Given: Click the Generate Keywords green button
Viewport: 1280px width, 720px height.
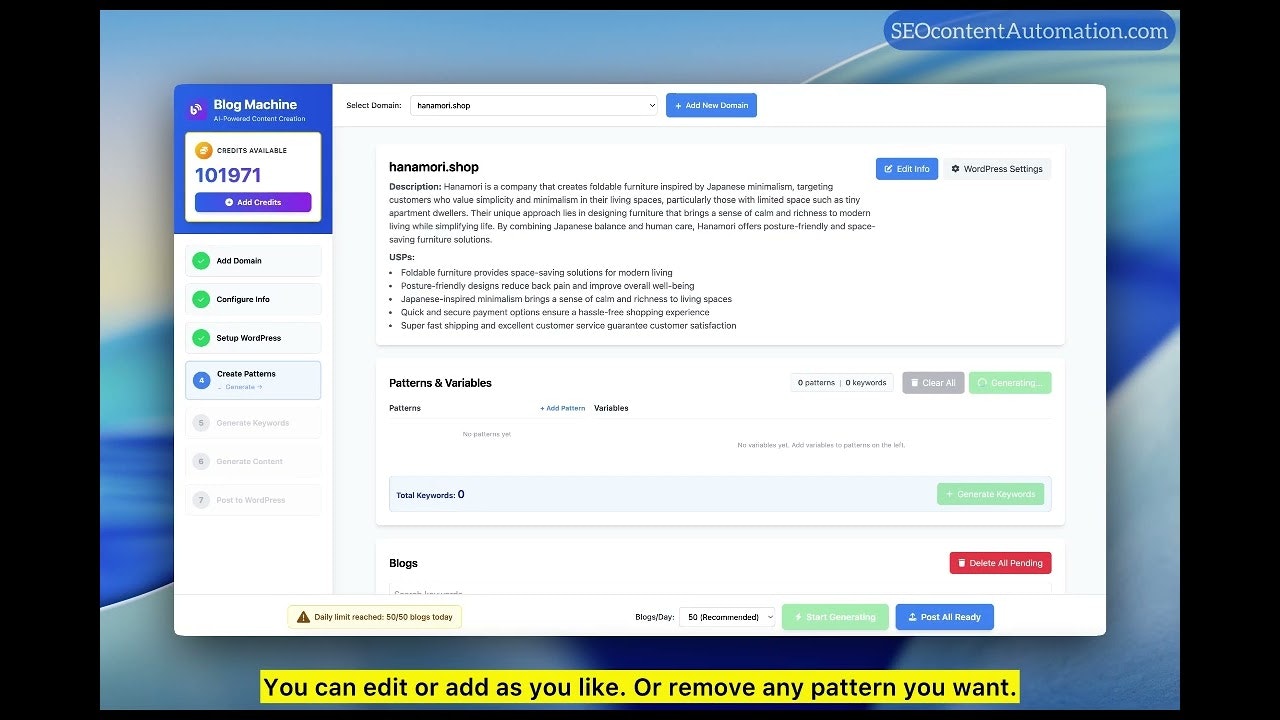Looking at the screenshot, I should point(990,494).
